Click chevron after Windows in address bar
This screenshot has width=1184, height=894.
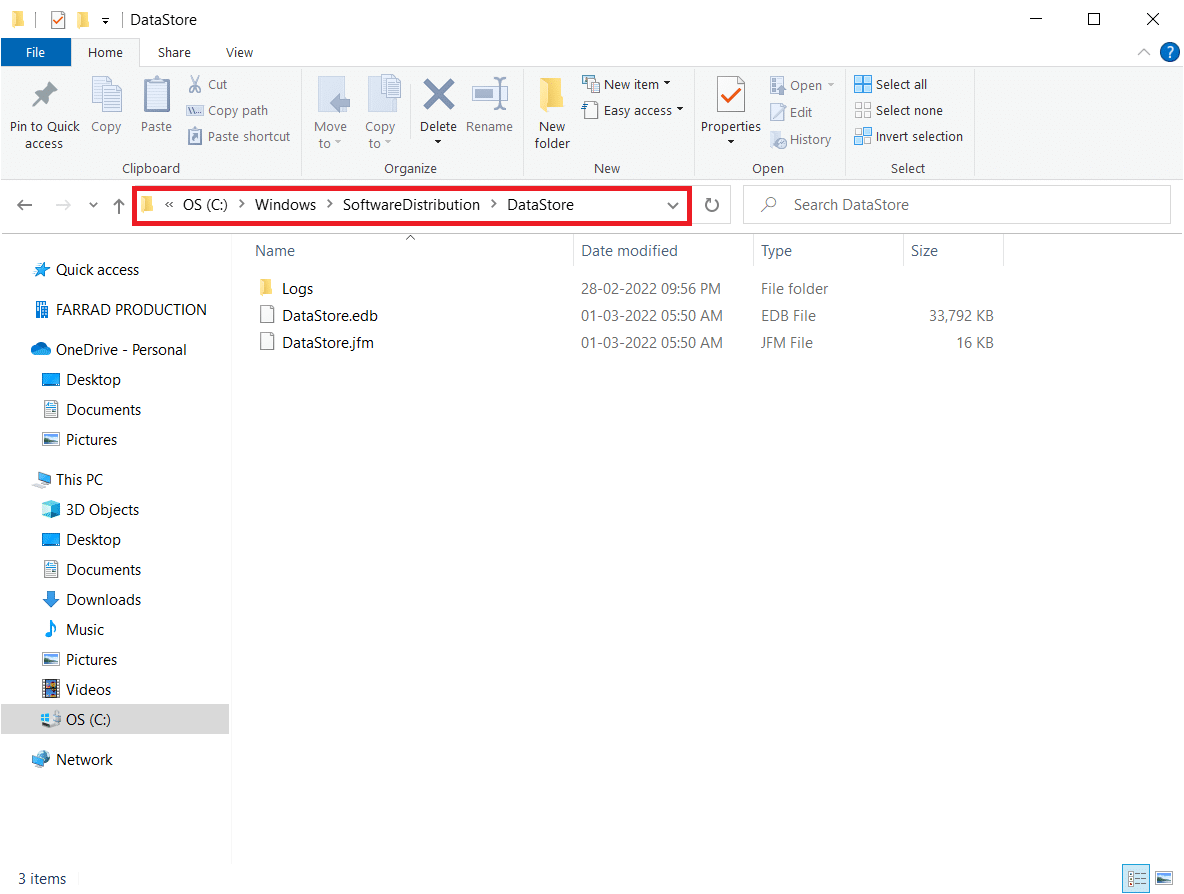pos(330,205)
